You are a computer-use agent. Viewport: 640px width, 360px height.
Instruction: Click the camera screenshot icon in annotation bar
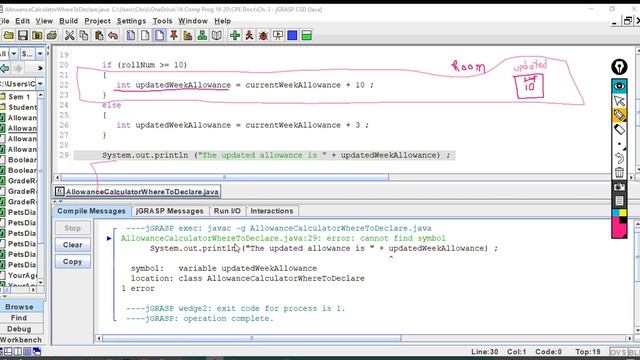[619, 187]
